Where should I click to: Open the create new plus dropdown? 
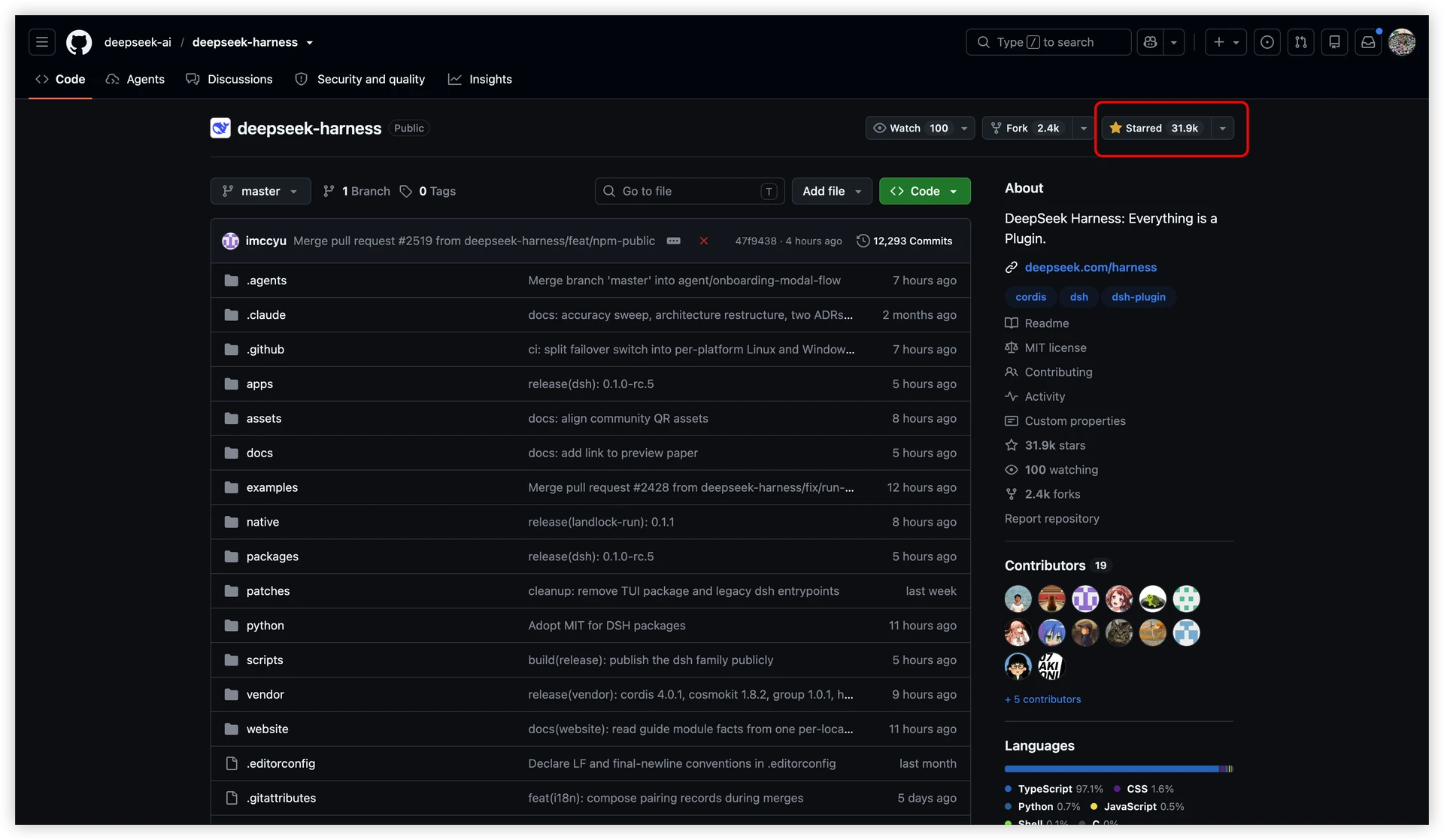1226,42
